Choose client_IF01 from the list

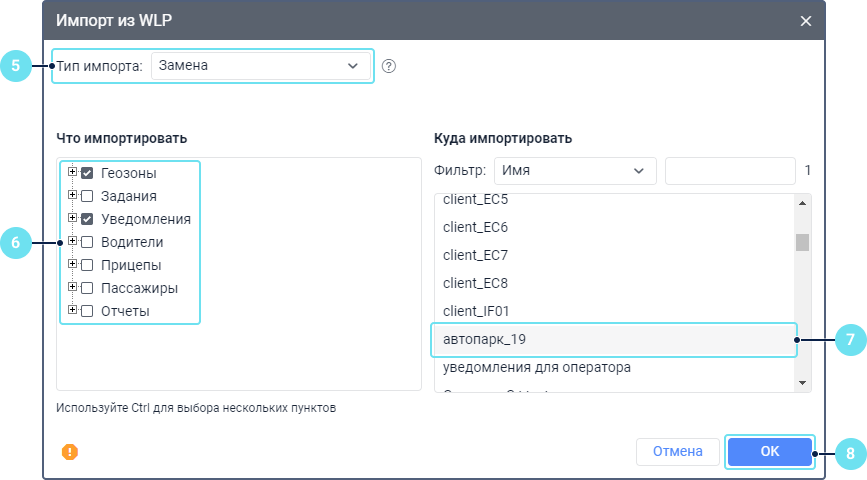[475, 311]
